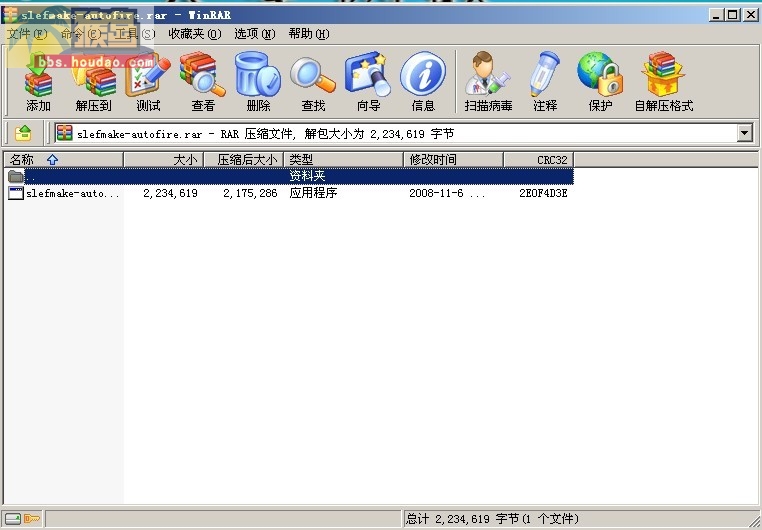Click the key icon in status bar

click(32, 519)
